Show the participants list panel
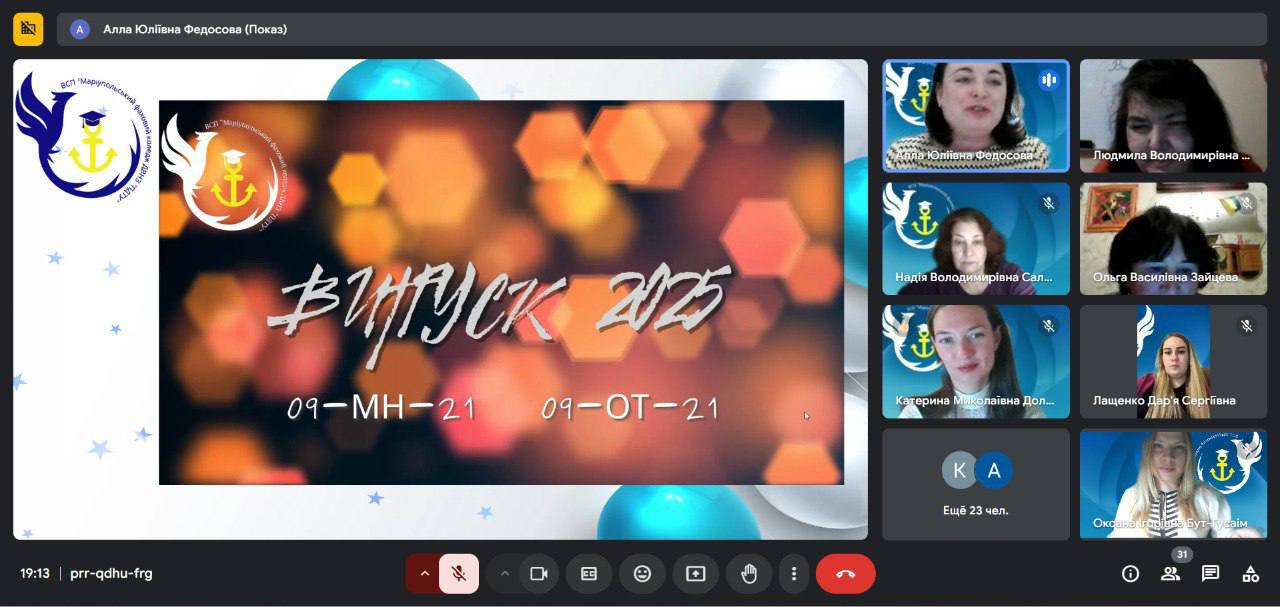Image resolution: width=1280 pixels, height=607 pixels. coord(1170,574)
